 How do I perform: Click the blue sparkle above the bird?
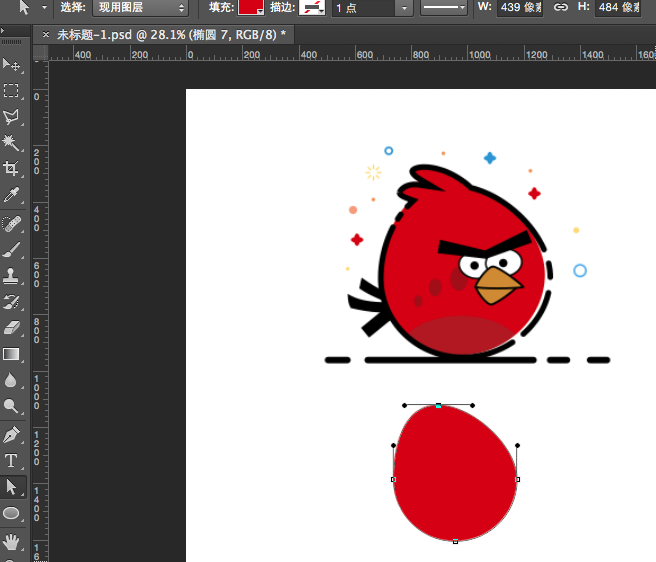(490, 158)
